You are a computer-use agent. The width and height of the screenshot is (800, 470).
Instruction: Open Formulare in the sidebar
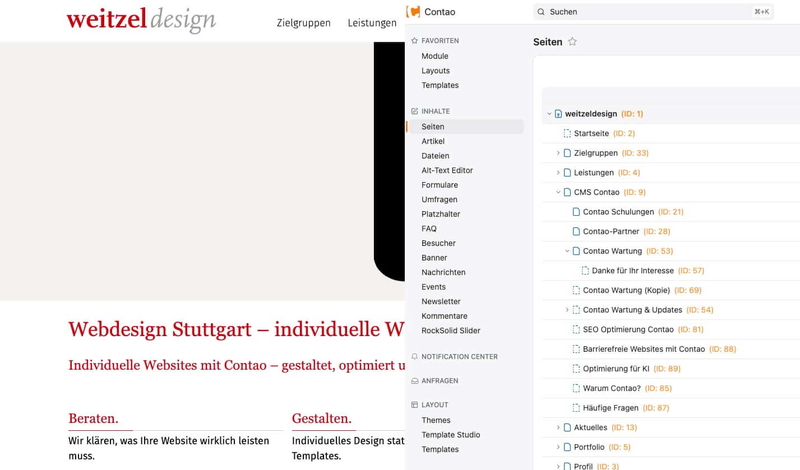[x=439, y=185]
